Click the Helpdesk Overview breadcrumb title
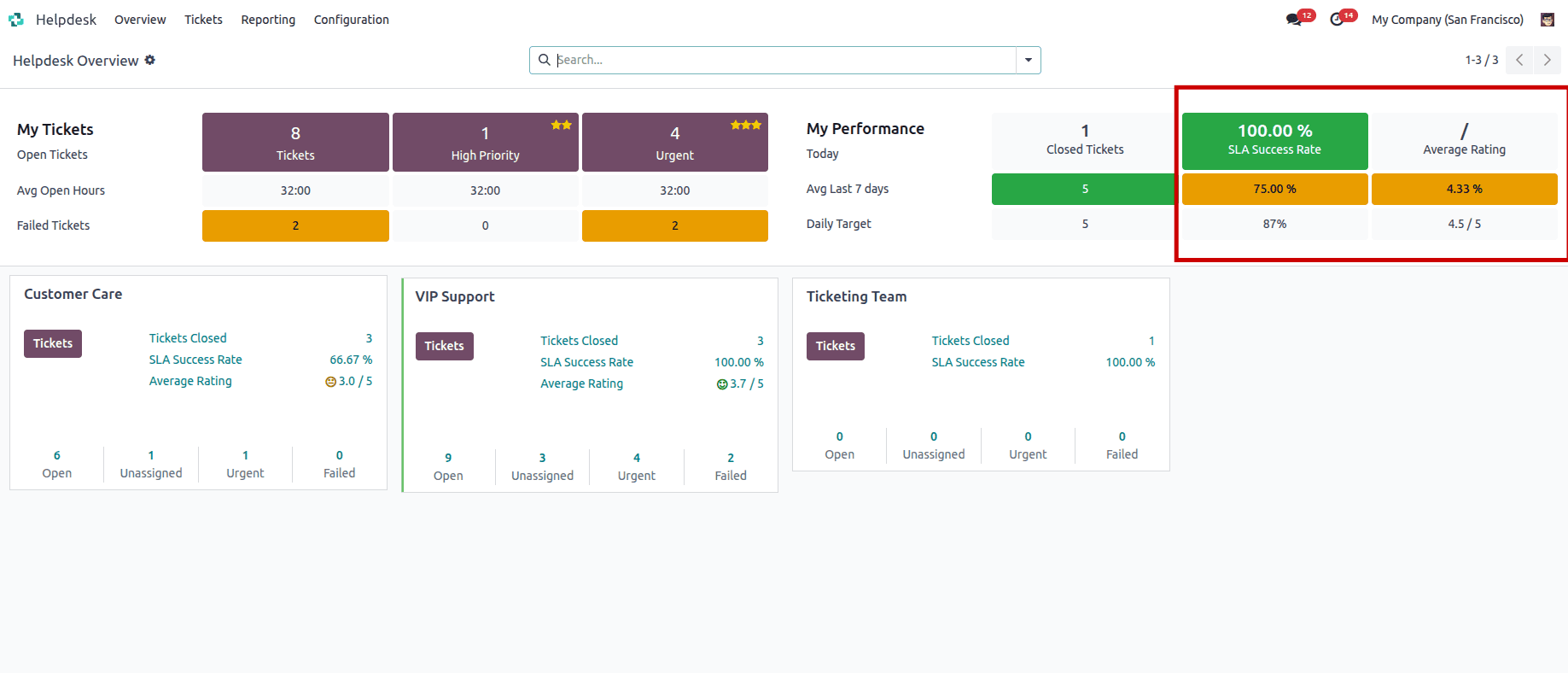Screen dimensions: 1568x673 (76, 61)
